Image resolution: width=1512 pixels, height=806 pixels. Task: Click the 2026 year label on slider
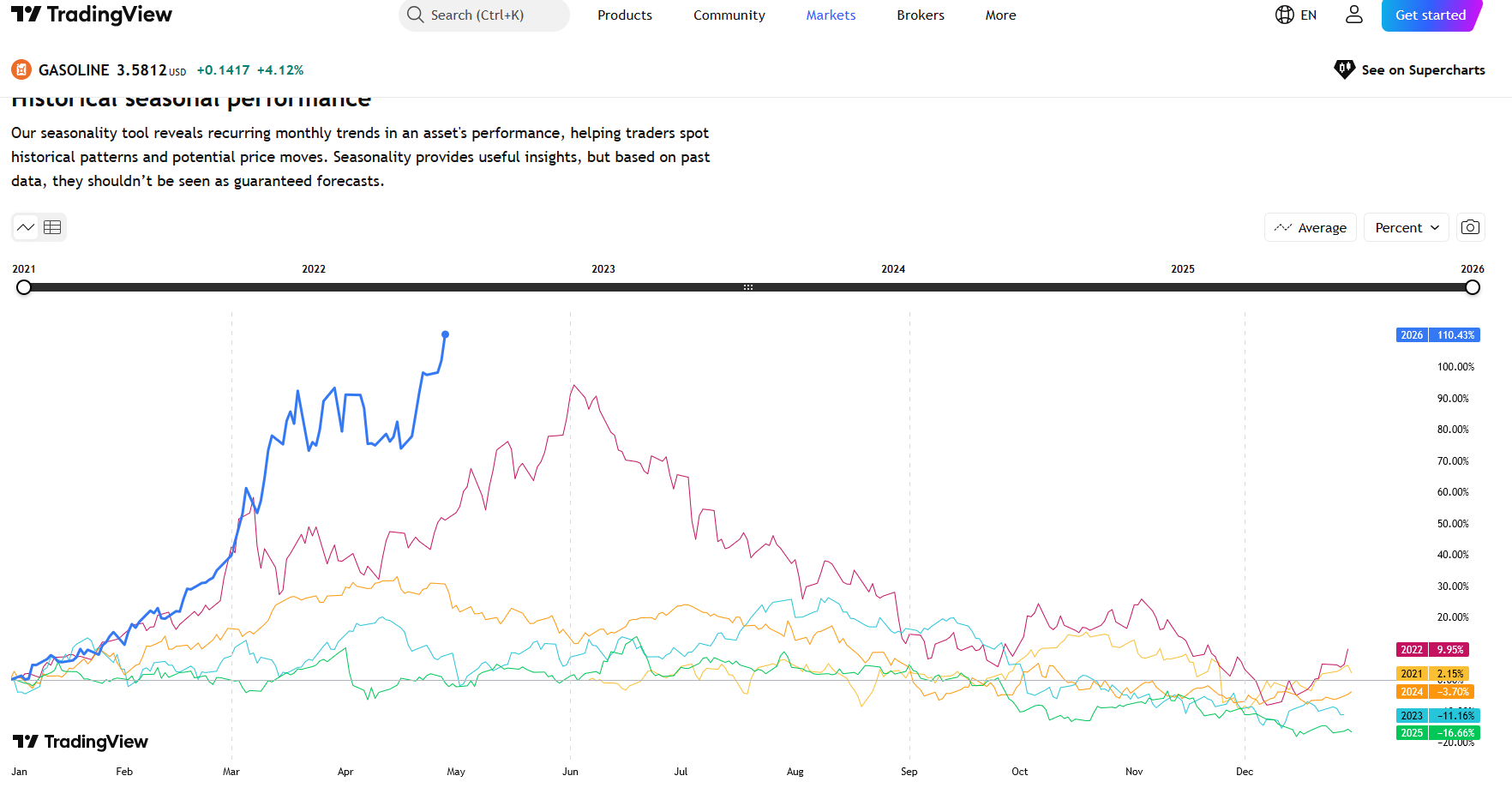(x=1473, y=268)
